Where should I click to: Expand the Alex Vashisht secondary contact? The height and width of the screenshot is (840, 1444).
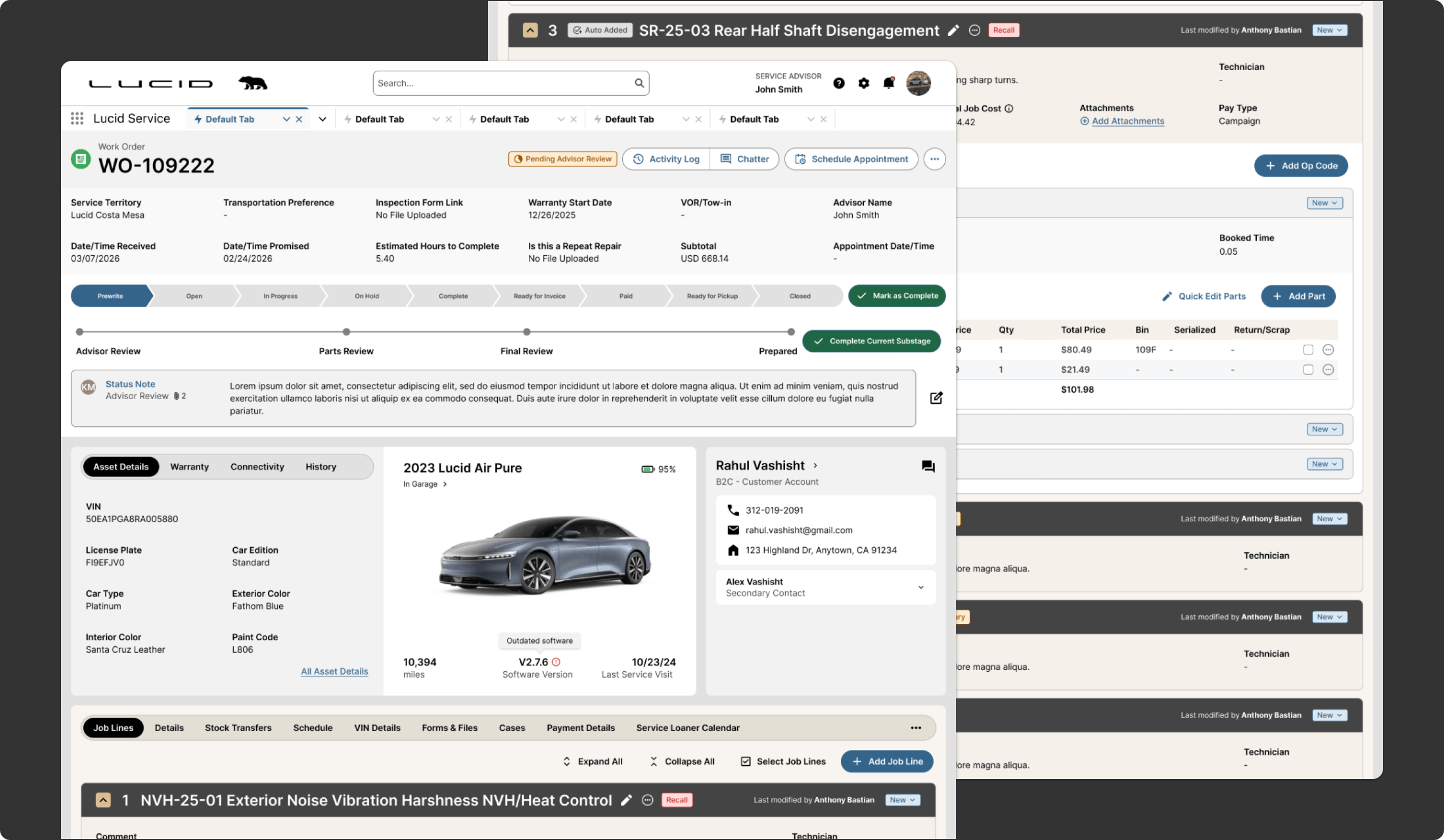click(x=920, y=587)
